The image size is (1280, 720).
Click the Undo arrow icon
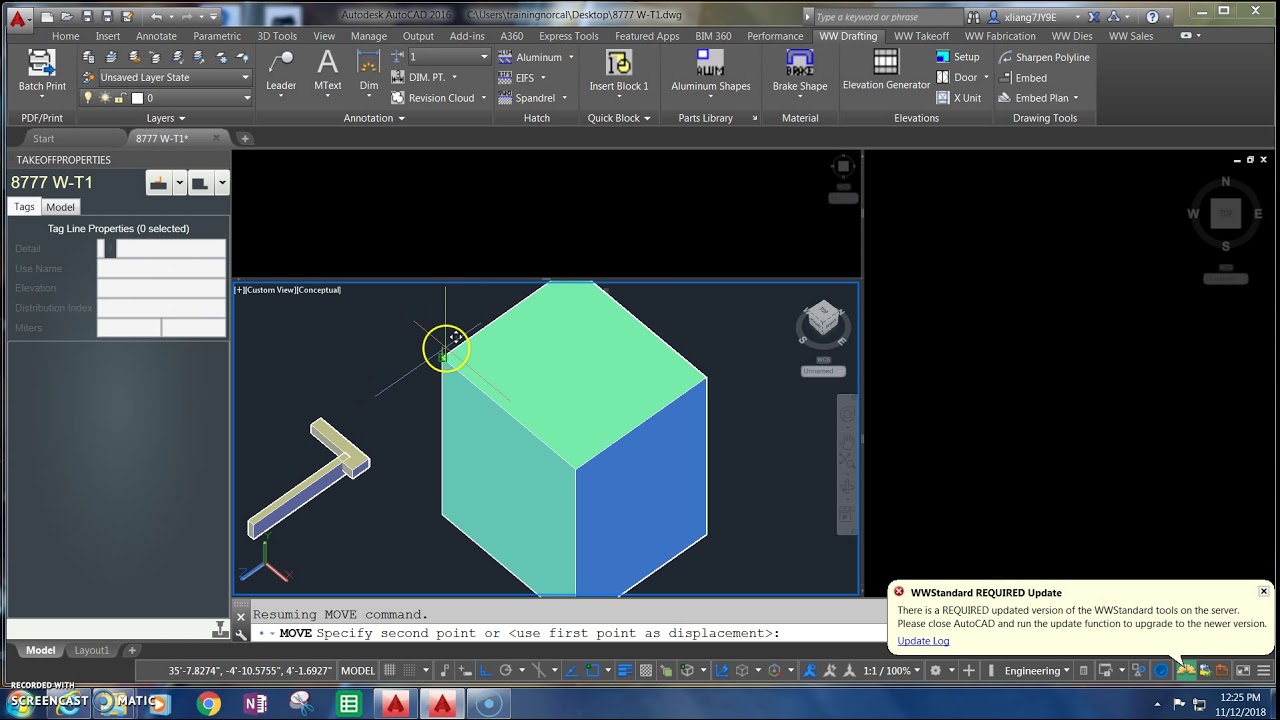click(156, 17)
